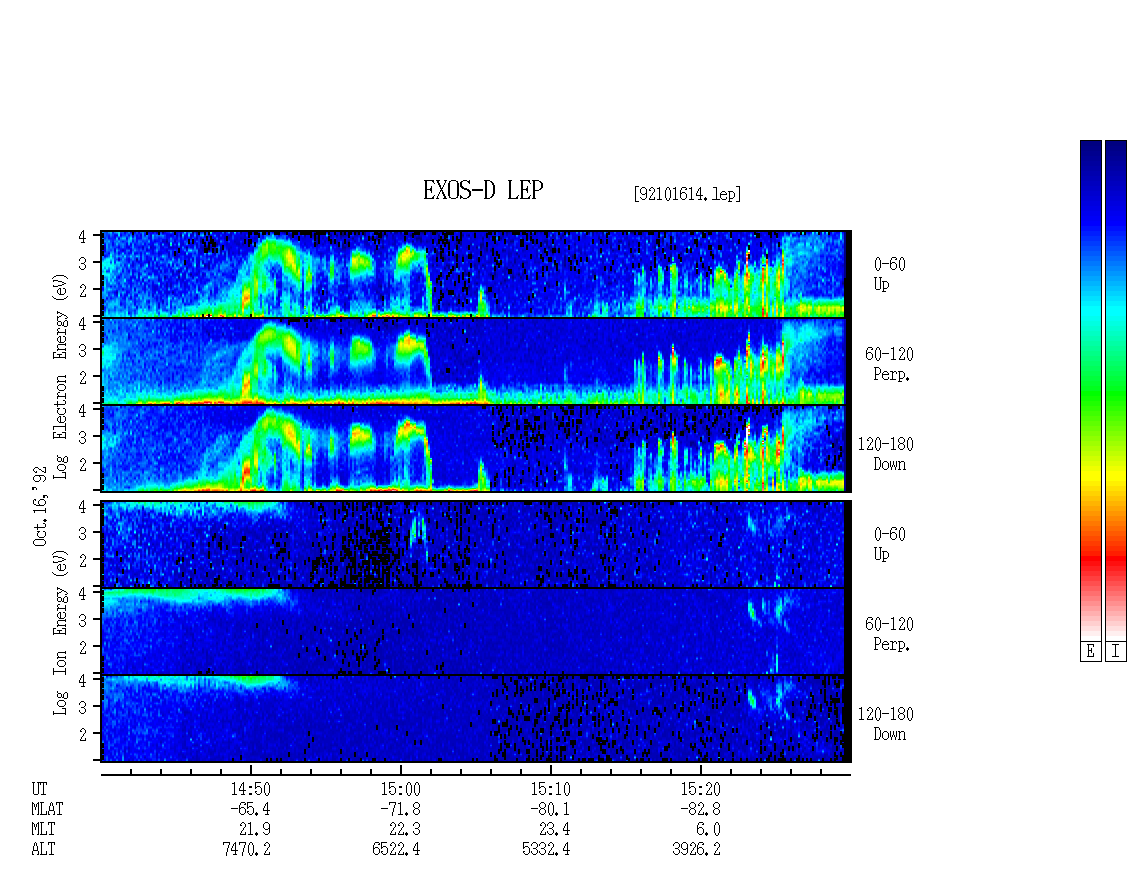Image resolution: width=1130 pixels, height=875 pixels.
Task: Select the ion panel's 120-180 Down label
Action: coord(886,724)
